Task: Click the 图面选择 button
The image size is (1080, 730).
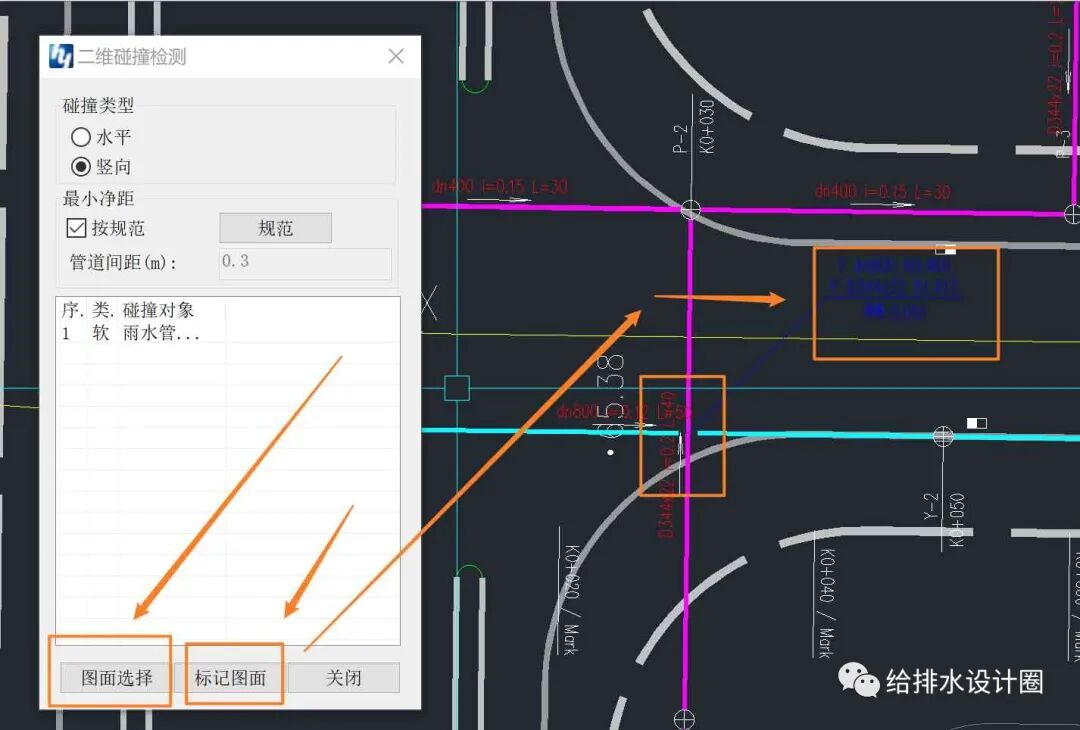Action: click(116, 678)
